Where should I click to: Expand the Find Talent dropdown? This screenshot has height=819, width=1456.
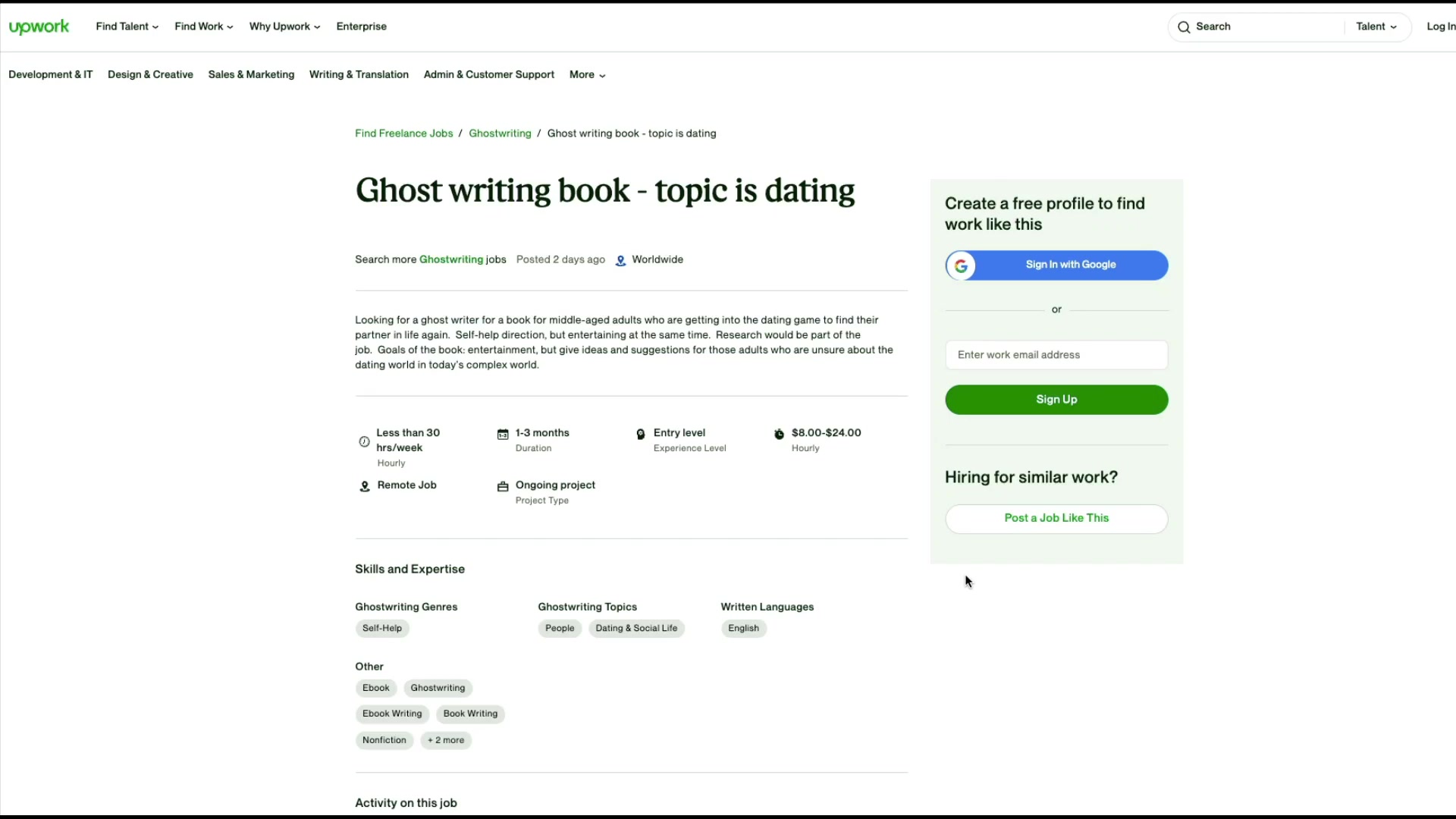[x=127, y=27]
